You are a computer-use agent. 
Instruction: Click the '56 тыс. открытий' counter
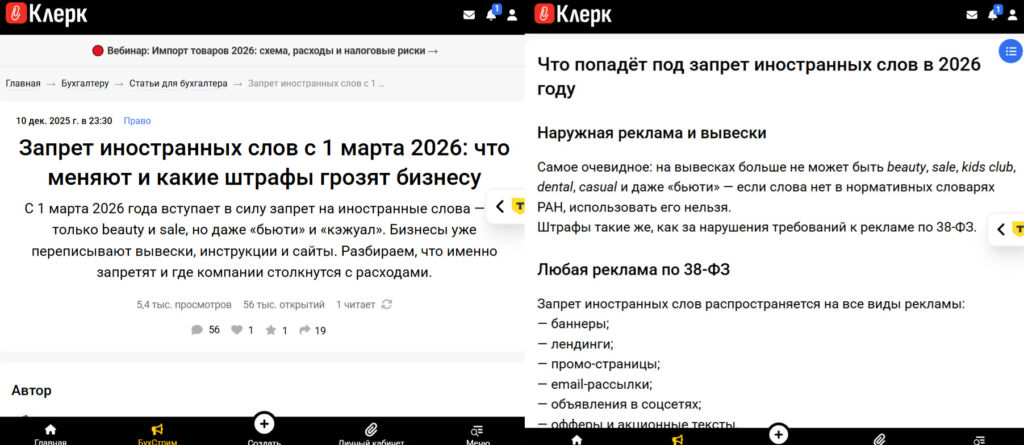click(284, 305)
